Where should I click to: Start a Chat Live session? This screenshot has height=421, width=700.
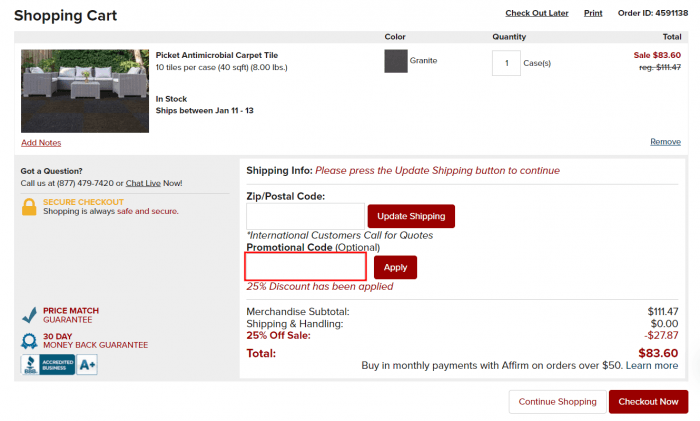coord(143,183)
